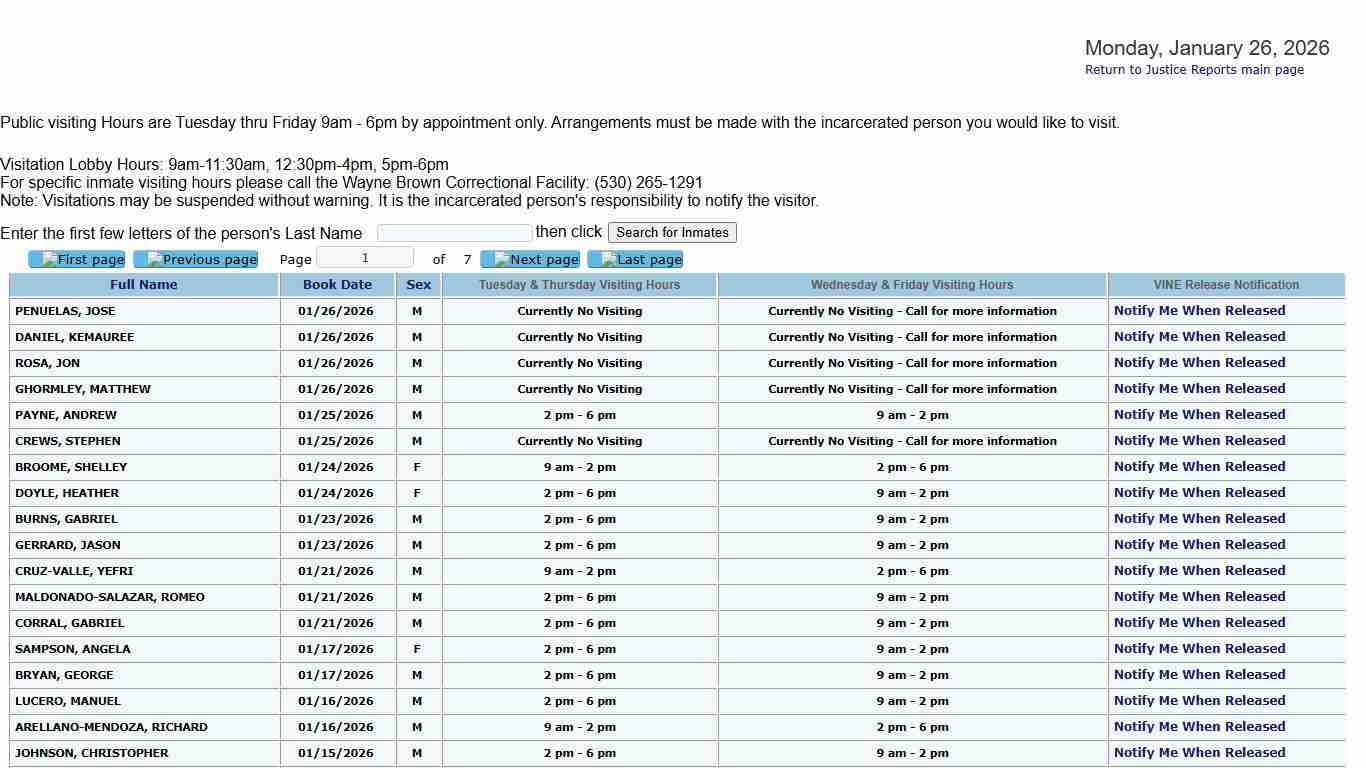Click Notify Me When Released for SAMPSON, ANGELA
The image size is (1366, 768).
point(1199,649)
